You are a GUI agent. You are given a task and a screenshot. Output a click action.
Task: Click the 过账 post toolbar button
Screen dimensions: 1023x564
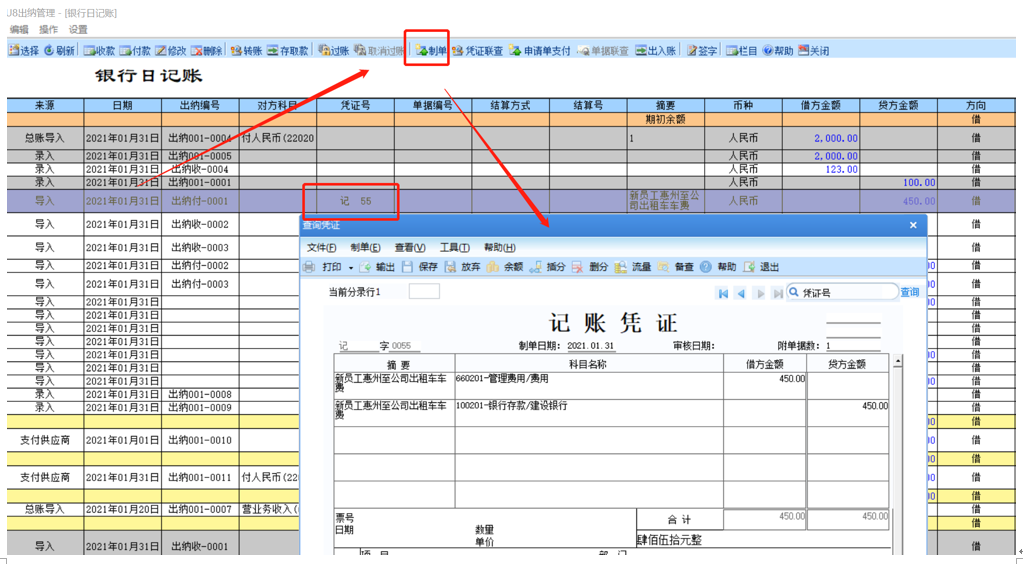click(x=333, y=50)
